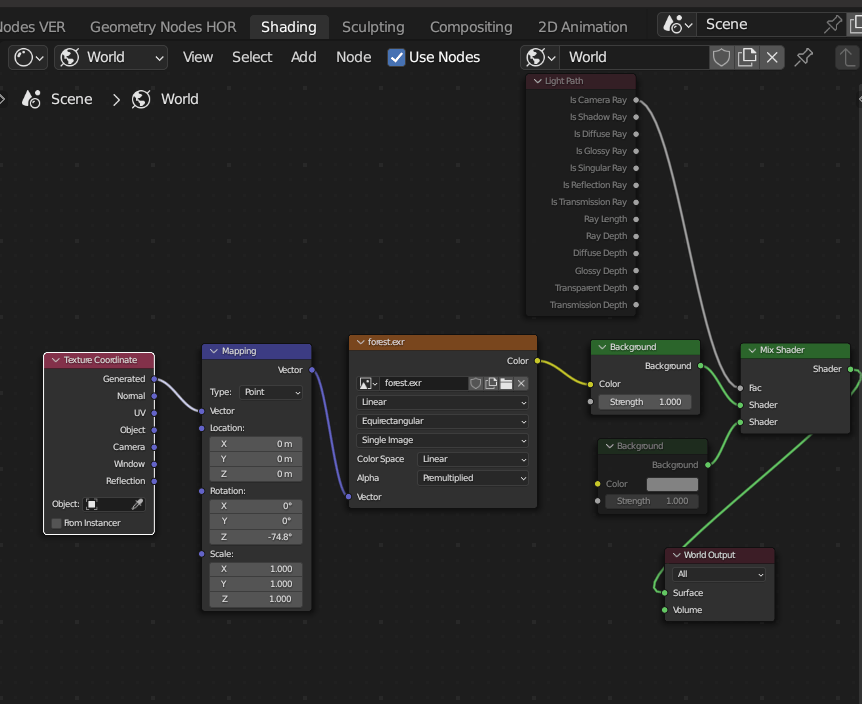
Task: Browse image in forest.exr node
Action: (x=368, y=383)
